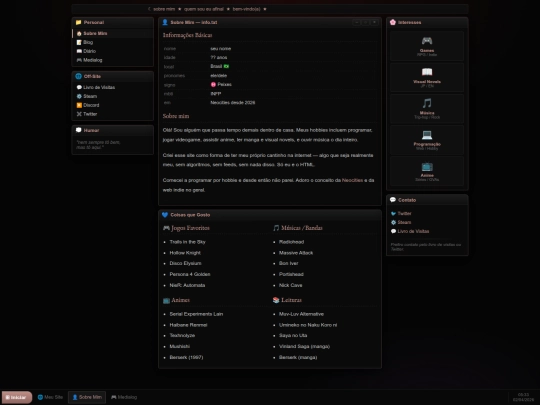Select the Sobre Mim taskbar item
Screen dimensions: 540x405
(x=87, y=397)
